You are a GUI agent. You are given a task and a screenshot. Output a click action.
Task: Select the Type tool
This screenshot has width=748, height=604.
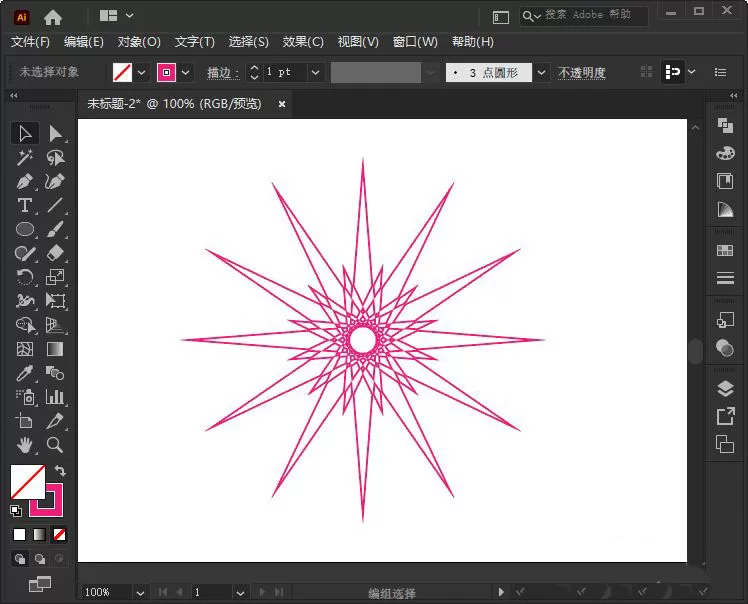pos(24,205)
